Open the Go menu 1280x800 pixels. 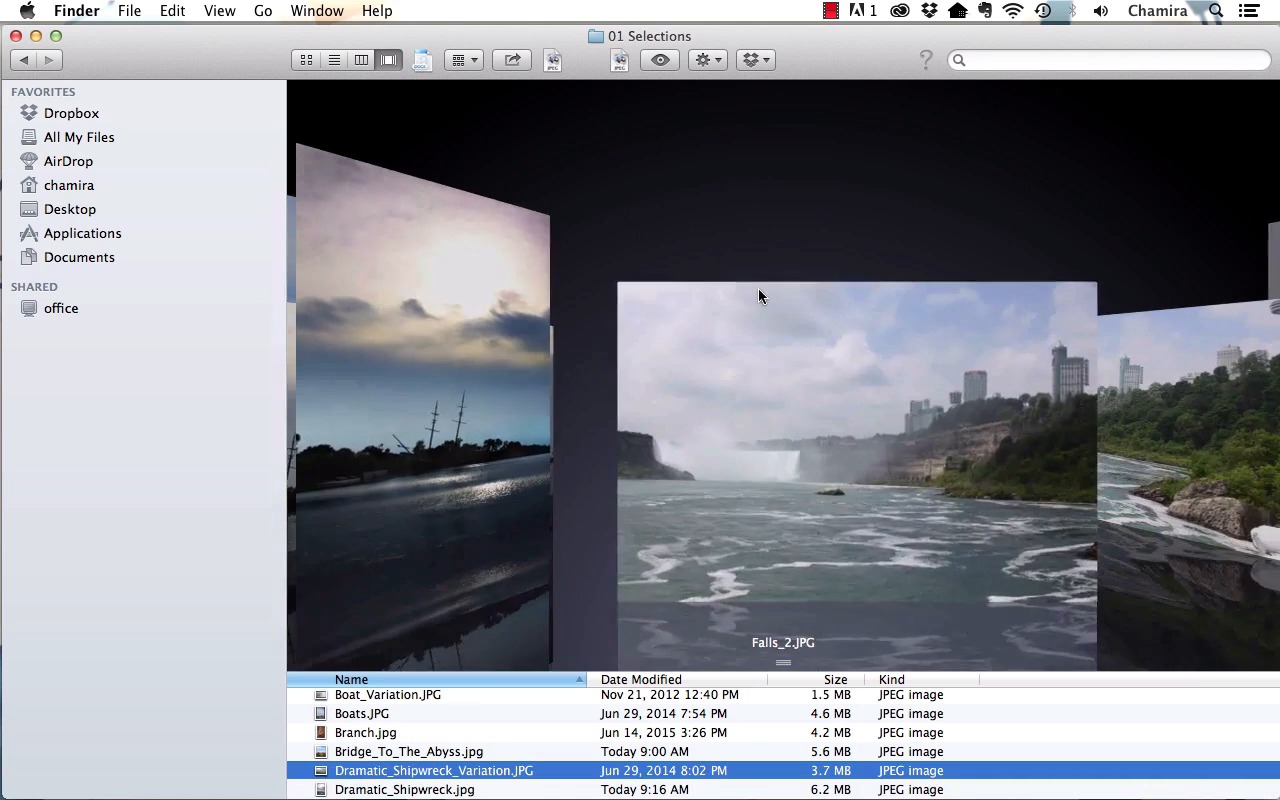pyautogui.click(x=263, y=11)
